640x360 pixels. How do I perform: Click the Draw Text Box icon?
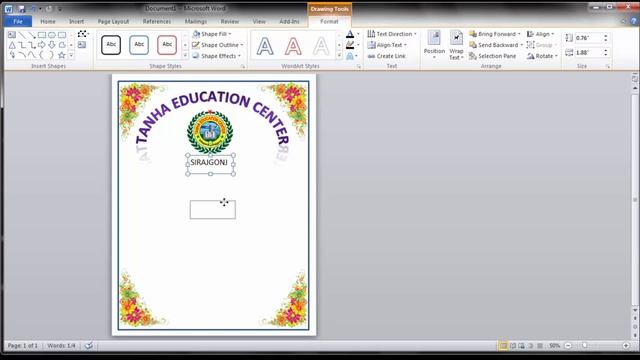(82, 44)
